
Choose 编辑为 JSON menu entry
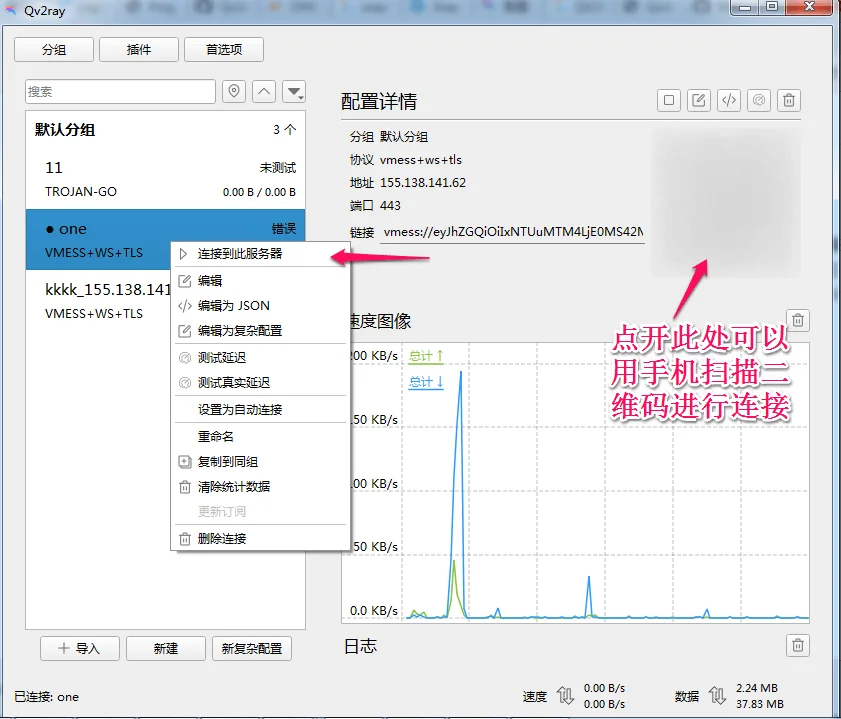pos(260,306)
